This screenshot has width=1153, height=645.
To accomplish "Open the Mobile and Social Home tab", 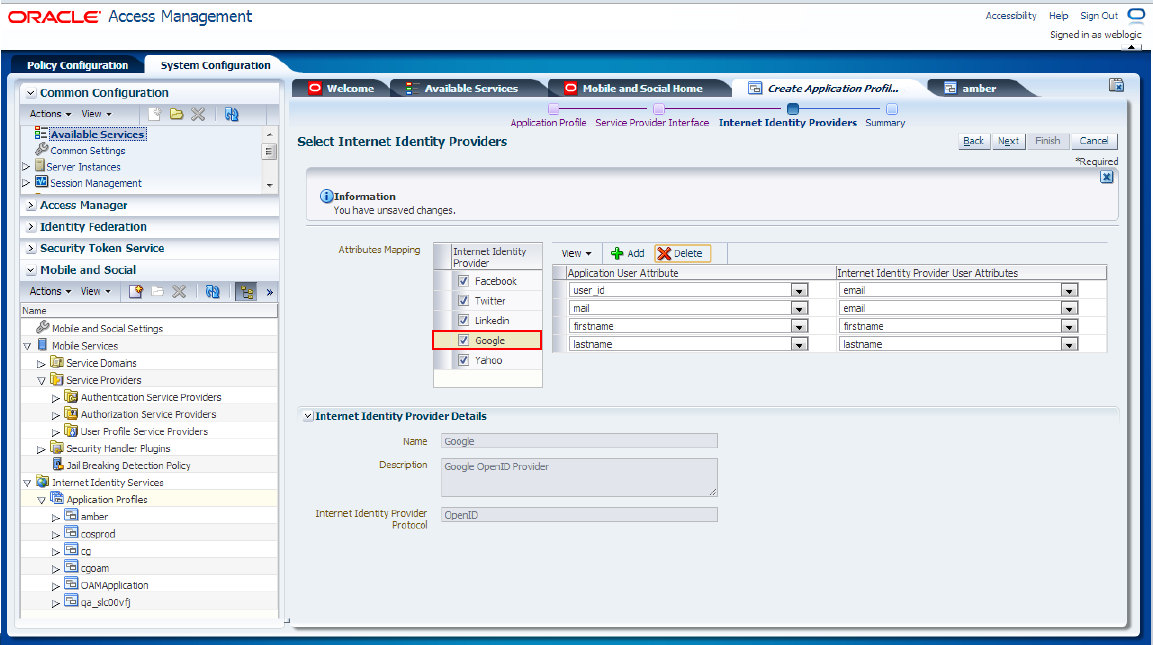I will point(642,88).
